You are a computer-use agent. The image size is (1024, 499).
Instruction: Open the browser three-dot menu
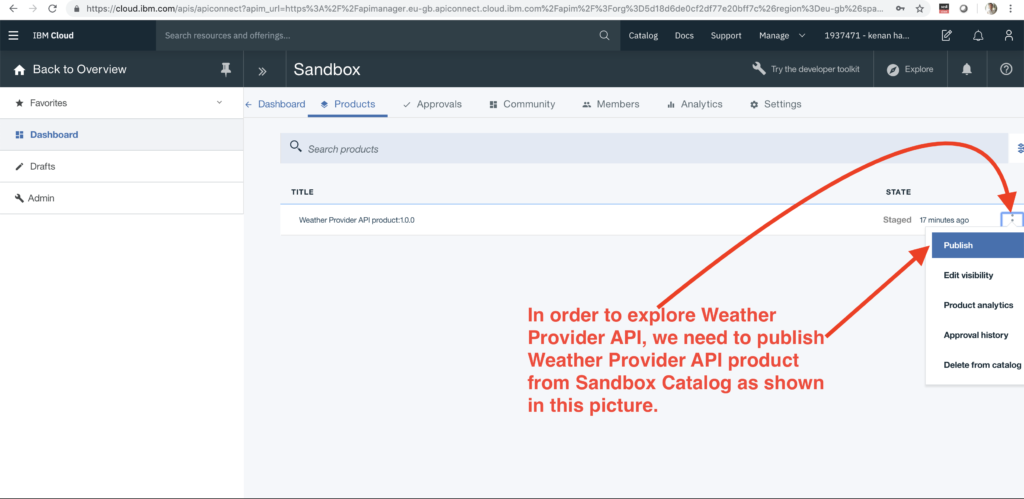pos(1011,9)
